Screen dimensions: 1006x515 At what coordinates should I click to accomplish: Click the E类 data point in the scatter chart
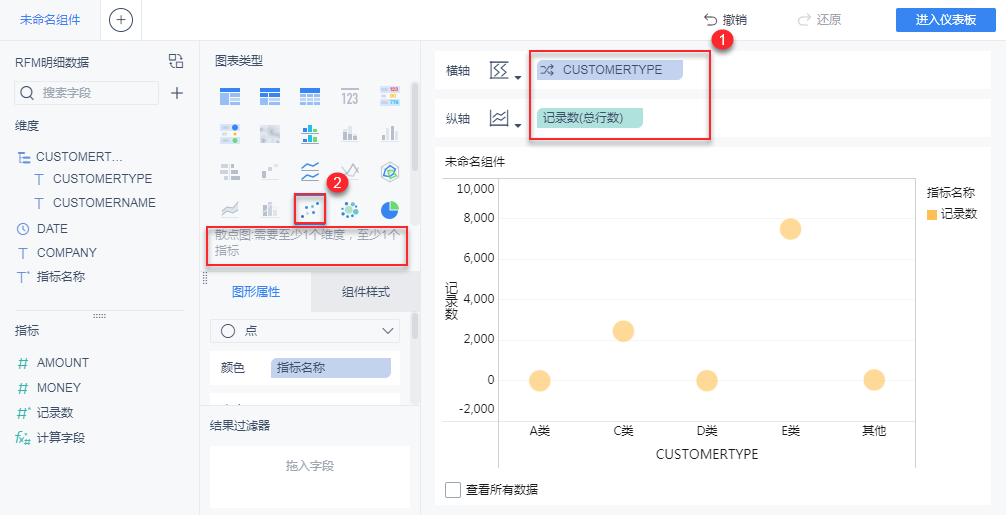(790, 229)
